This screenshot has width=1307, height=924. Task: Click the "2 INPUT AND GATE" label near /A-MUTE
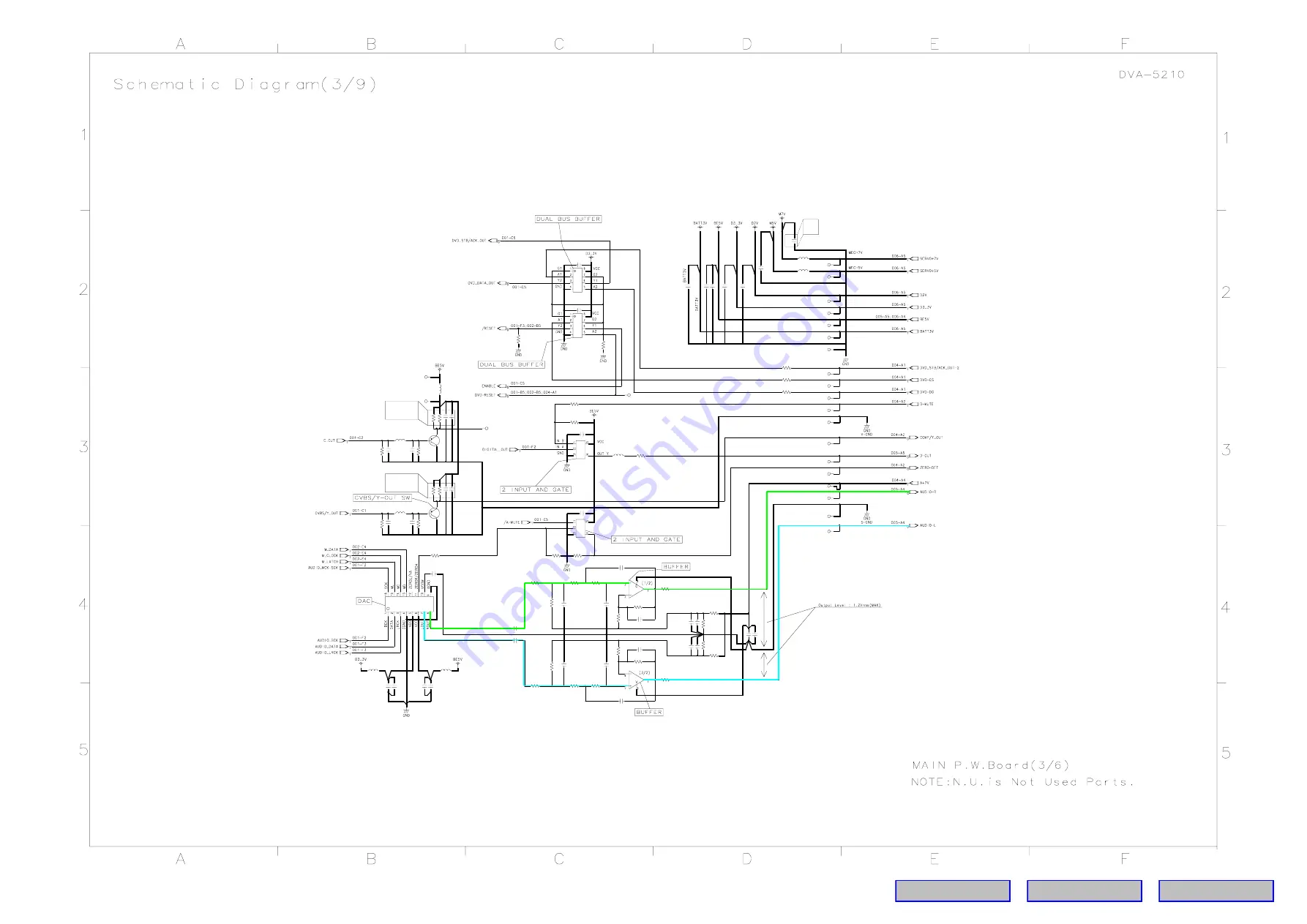[x=647, y=539]
